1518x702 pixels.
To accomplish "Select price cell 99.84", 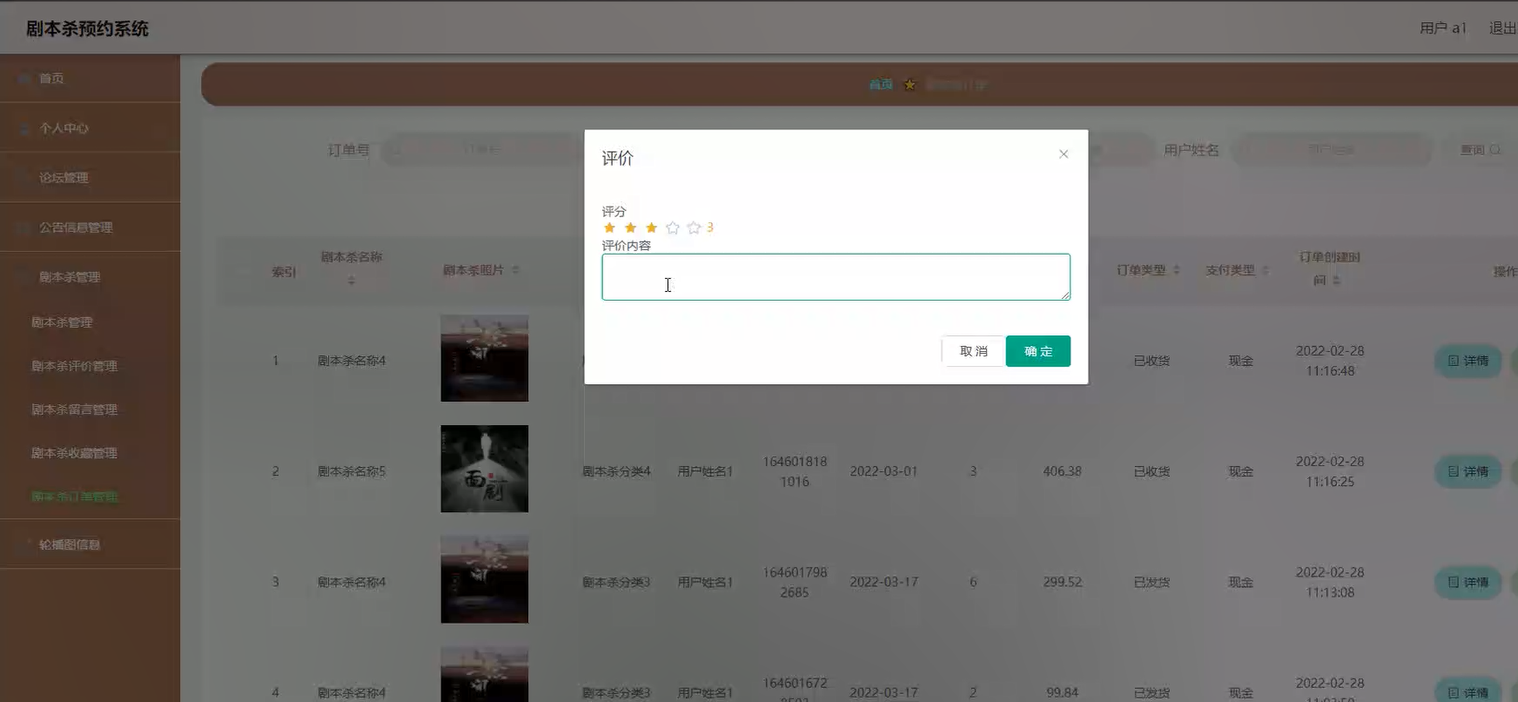I will click(x=1062, y=692).
